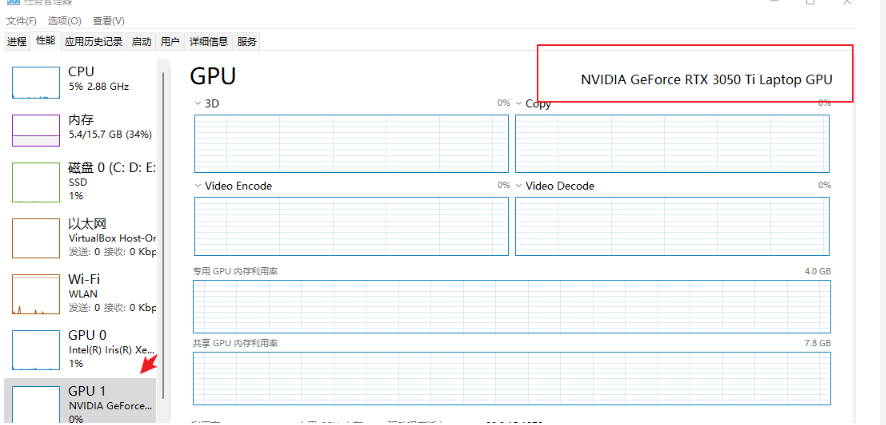
Task: Open the 3D engine dropdown chevron
Action: coord(198,103)
